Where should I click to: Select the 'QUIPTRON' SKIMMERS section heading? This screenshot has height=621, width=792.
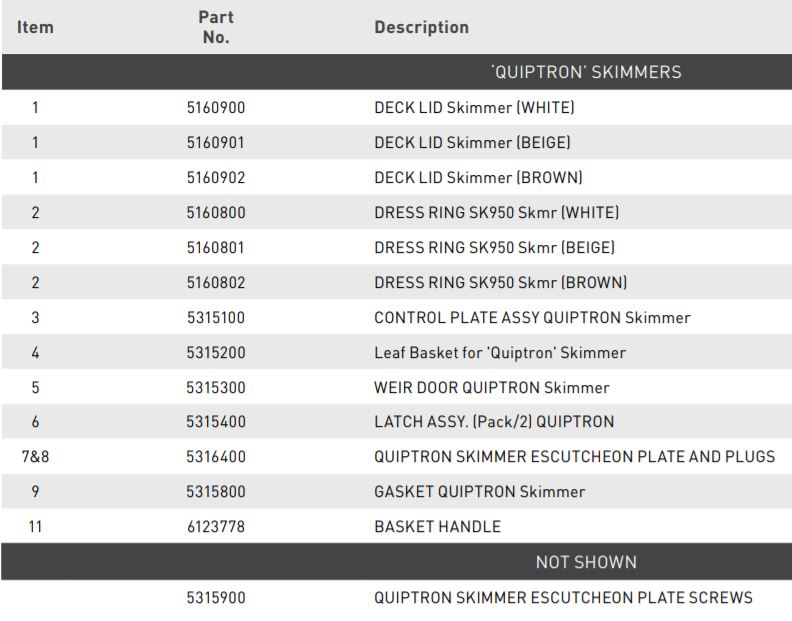(x=586, y=72)
